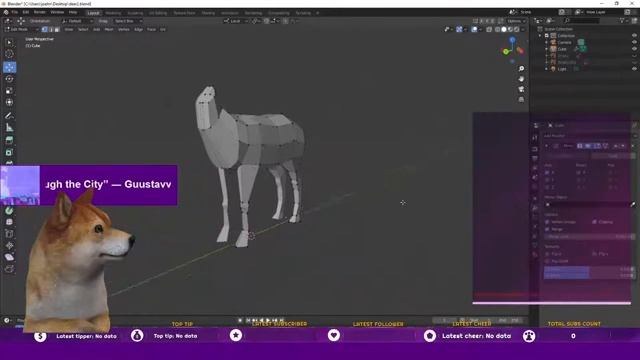Screen dimensions: 640x360
Task: Select the 3D Cursor tool
Action: (9, 54)
